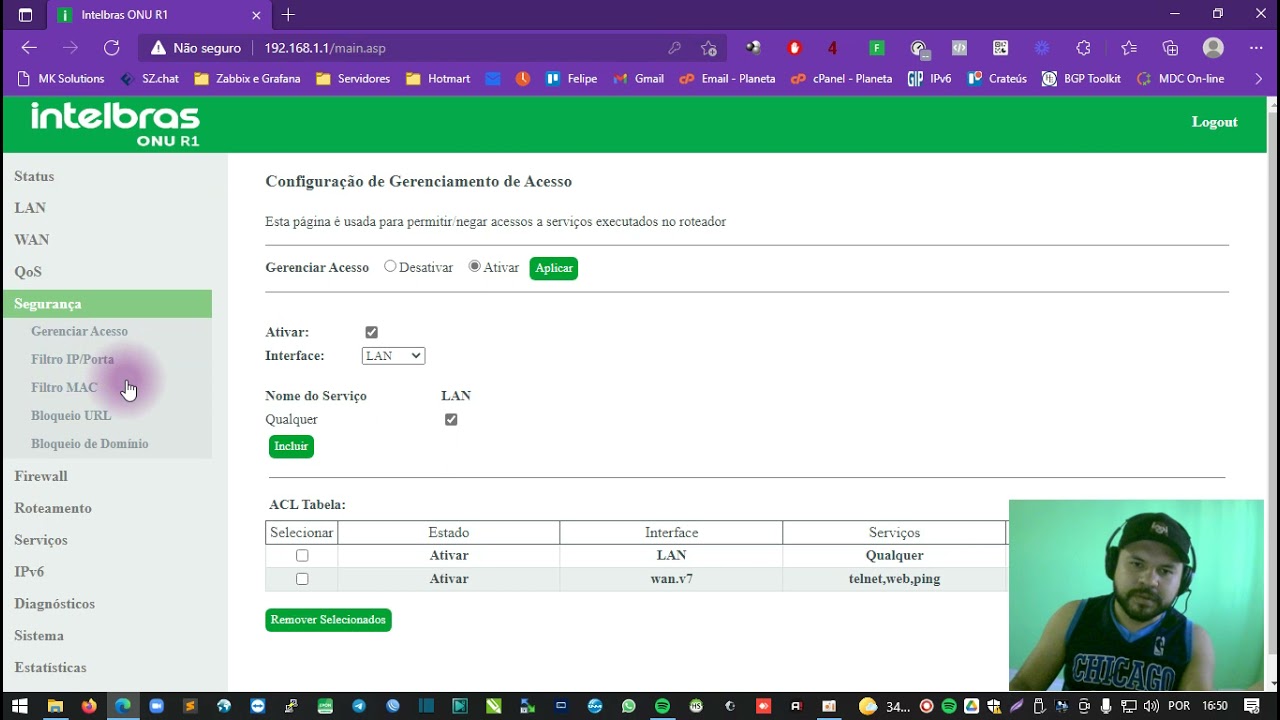This screenshot has width=1280, height=720.
Task: Go to Filtro MAC page
Action: tap(64, 387)
